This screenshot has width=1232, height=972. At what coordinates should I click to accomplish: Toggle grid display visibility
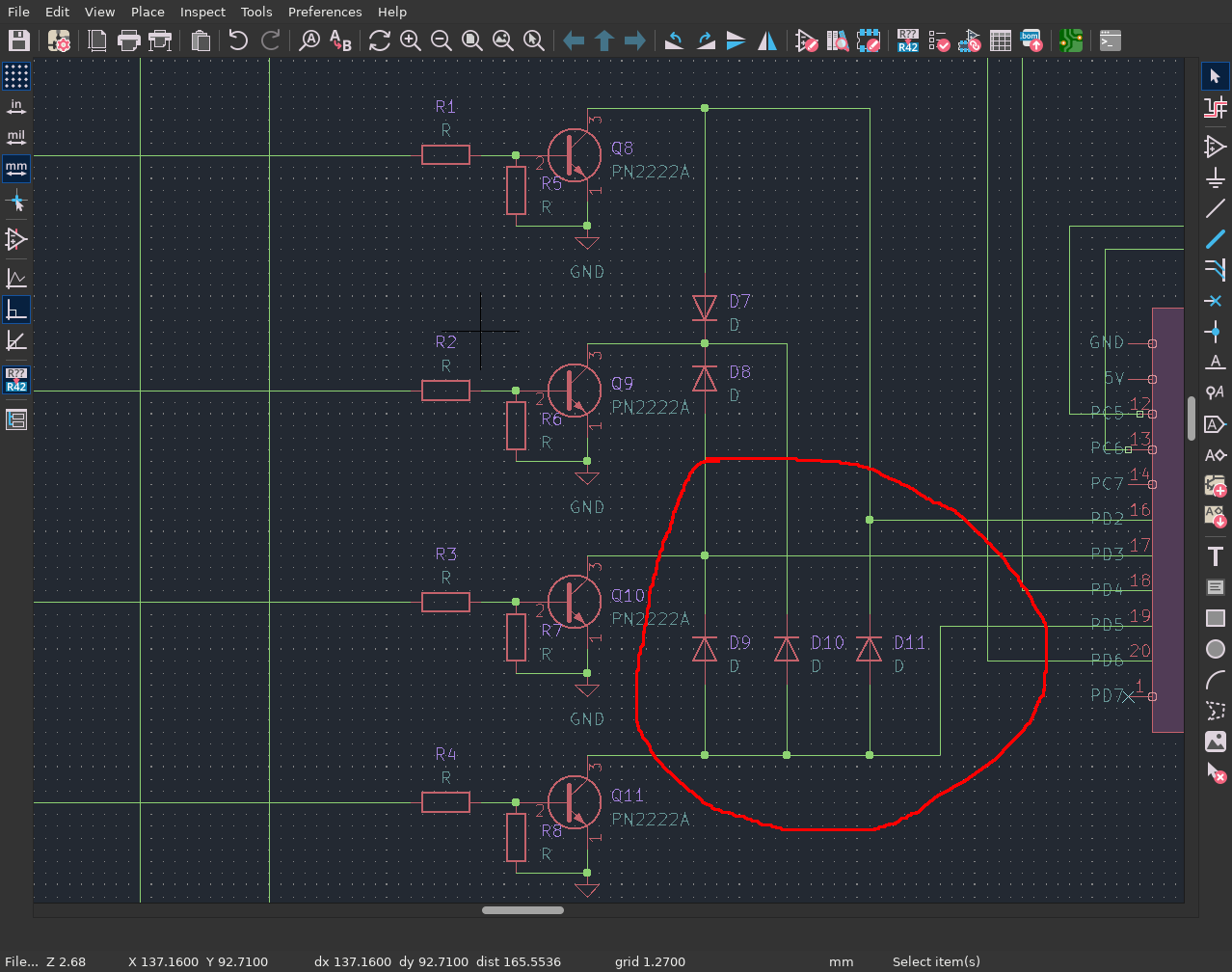click(16, 75)
